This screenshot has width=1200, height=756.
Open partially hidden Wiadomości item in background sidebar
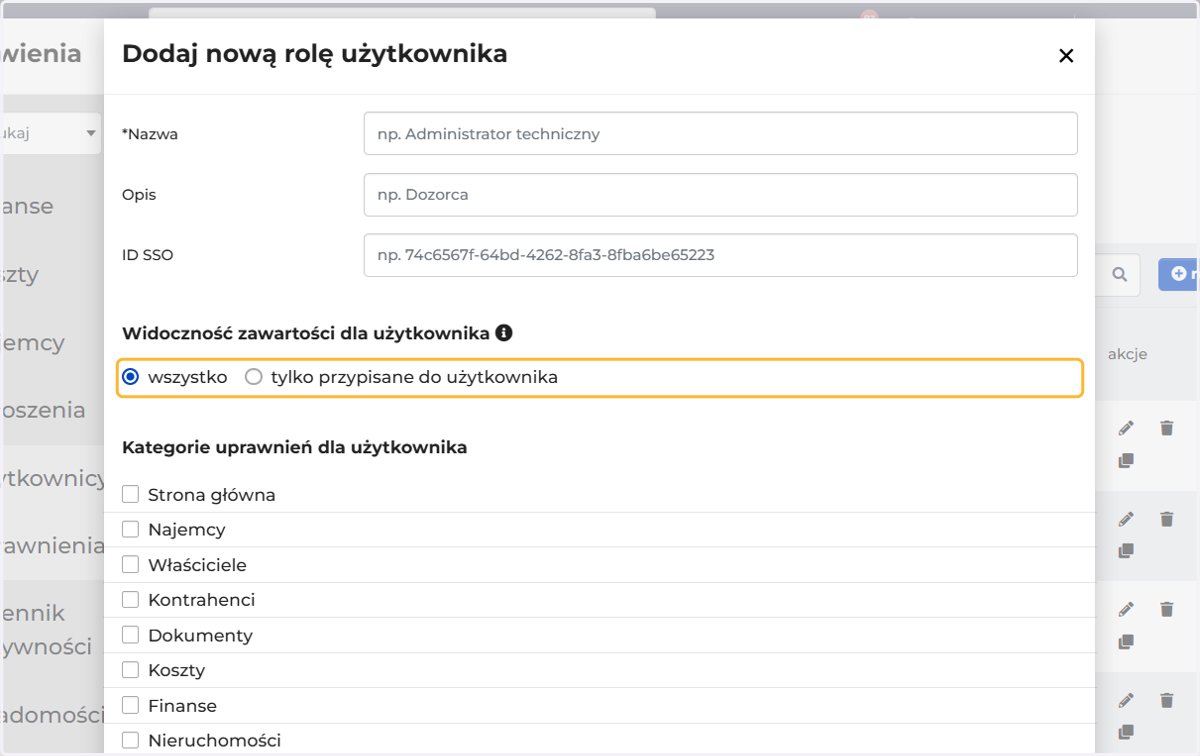[x=53, y=715]
